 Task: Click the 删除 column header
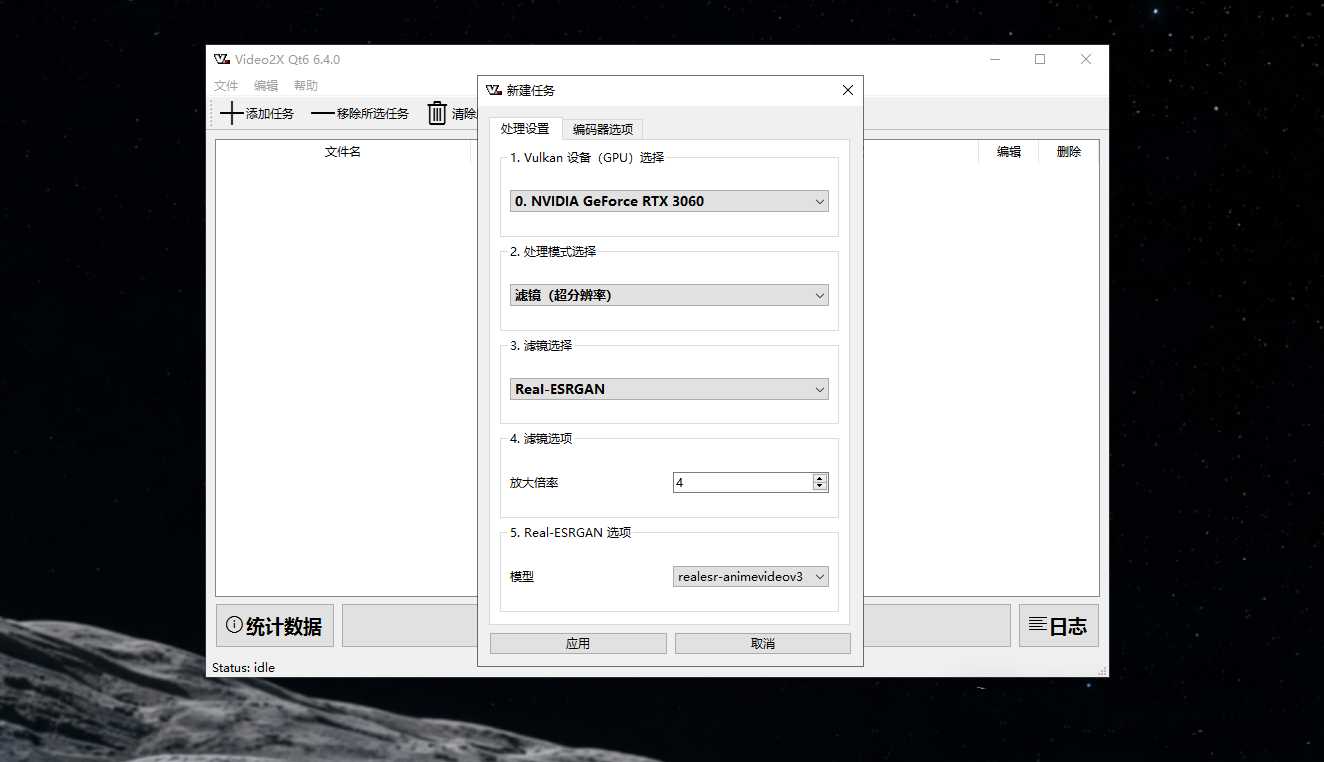click(1069, 152)
